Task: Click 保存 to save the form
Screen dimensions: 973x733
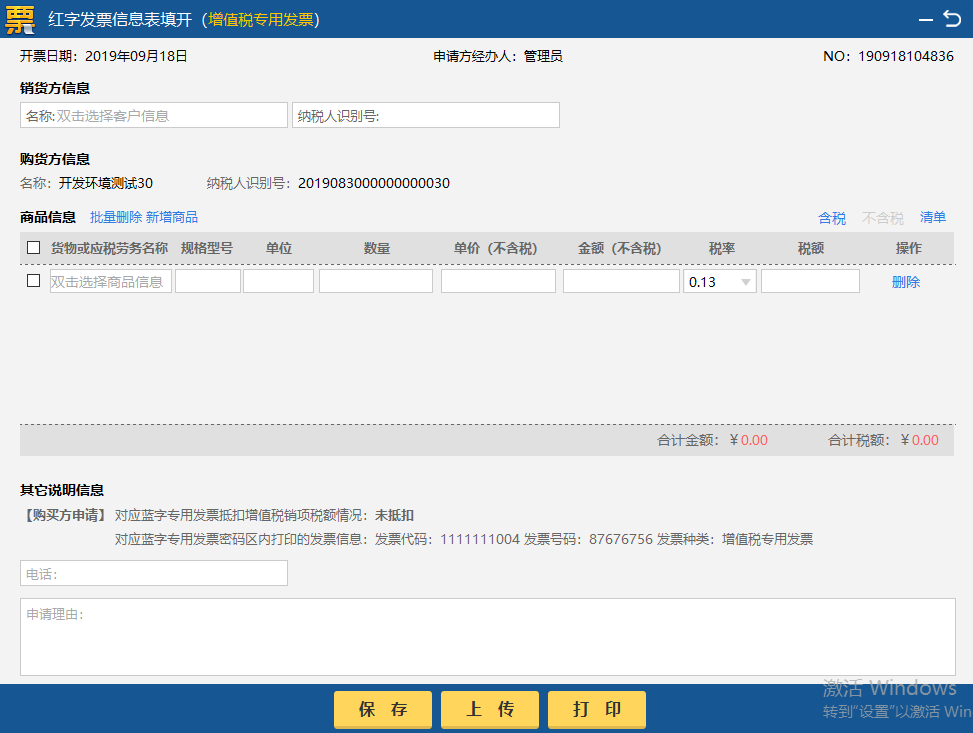Action: (x=382, y=709)
